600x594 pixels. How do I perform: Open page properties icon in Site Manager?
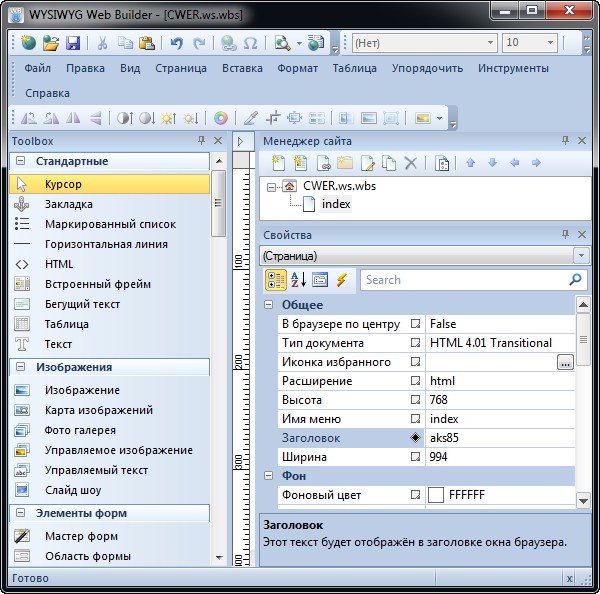point(442,163)
